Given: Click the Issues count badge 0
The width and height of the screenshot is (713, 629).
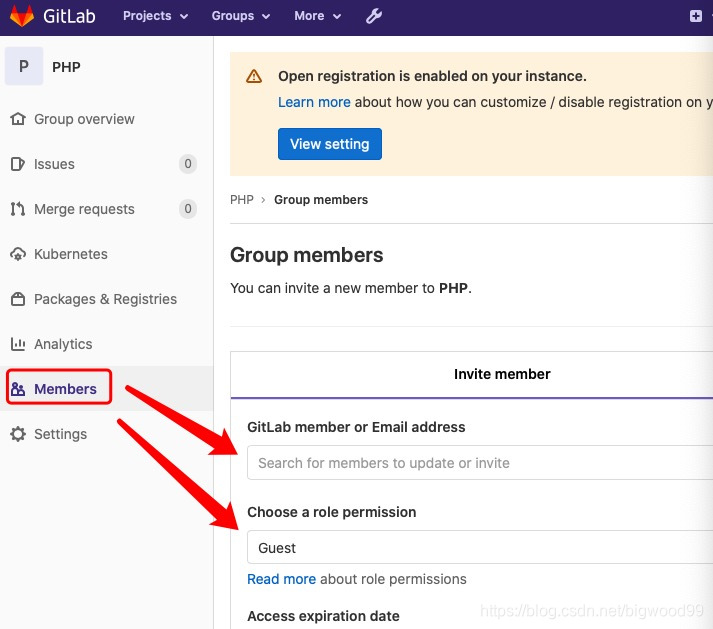Looking at the screenshot, I should click(188, 164).
